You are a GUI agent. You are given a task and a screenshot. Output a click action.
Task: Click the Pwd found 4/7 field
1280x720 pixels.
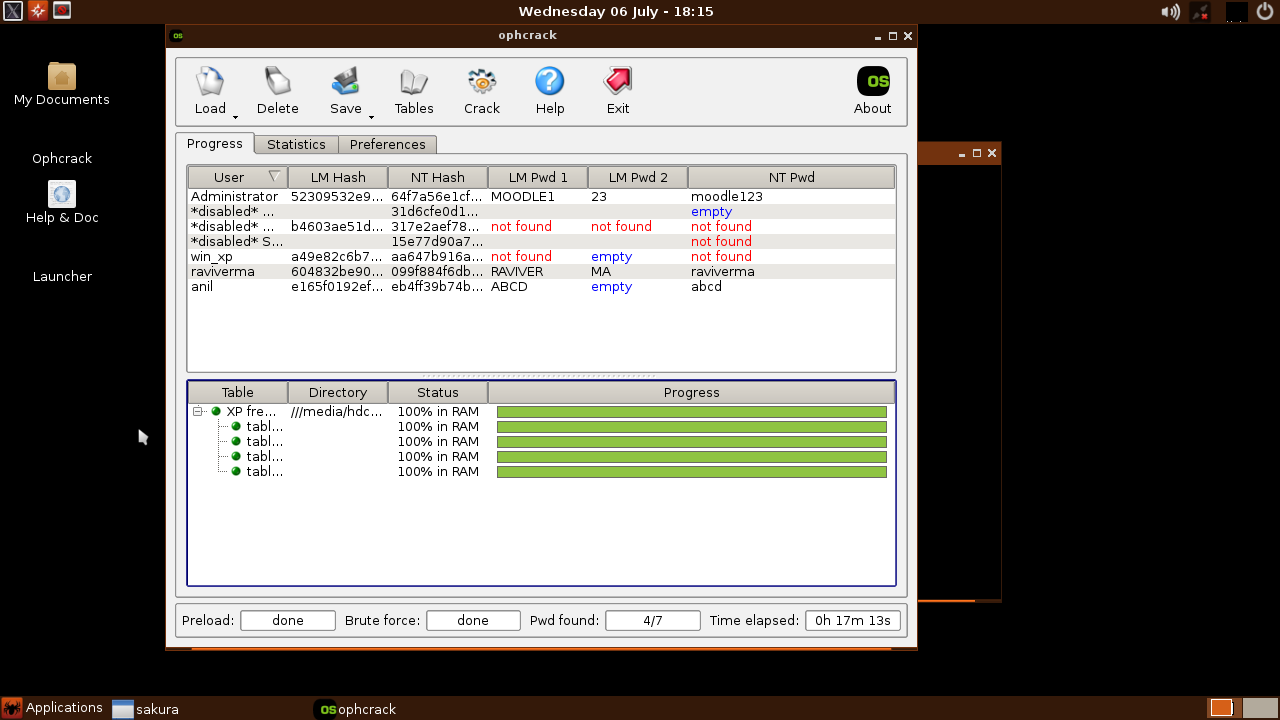pos(653,621)
